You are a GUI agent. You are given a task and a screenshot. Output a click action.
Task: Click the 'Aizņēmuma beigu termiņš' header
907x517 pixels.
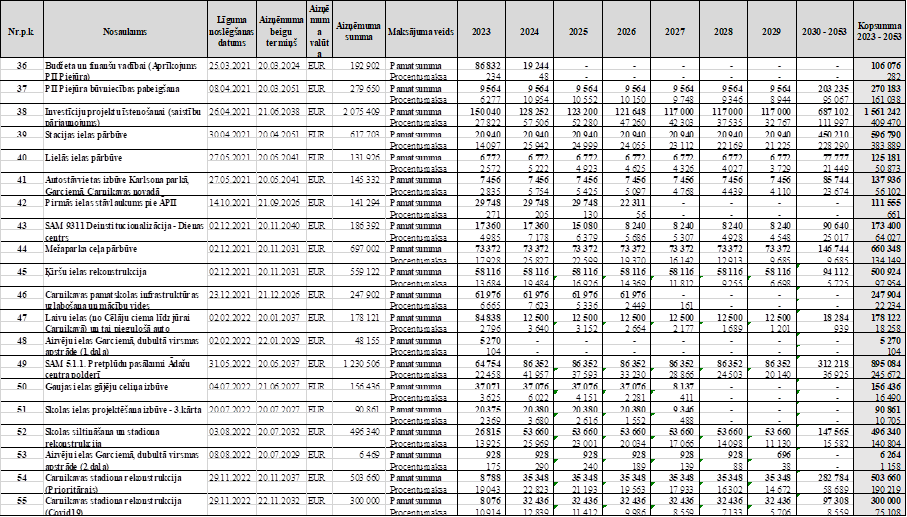[281, 31]
